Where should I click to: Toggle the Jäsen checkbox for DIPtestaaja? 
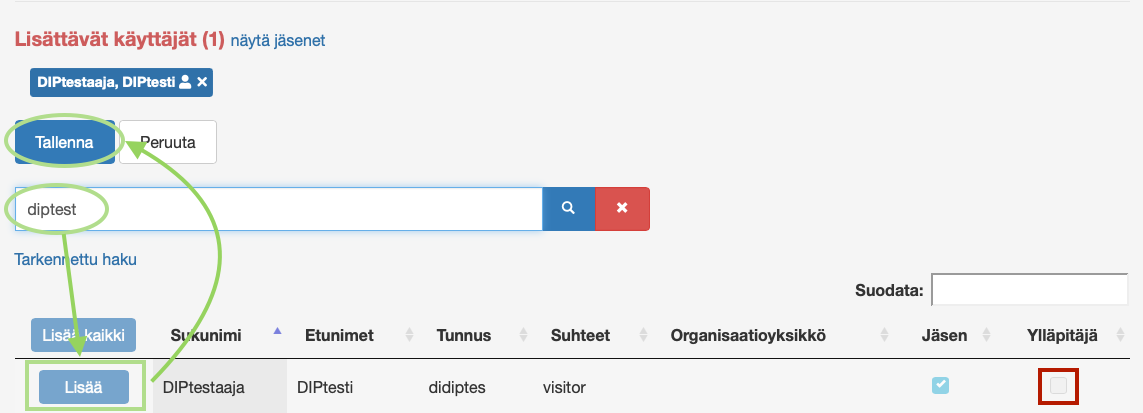941,385
